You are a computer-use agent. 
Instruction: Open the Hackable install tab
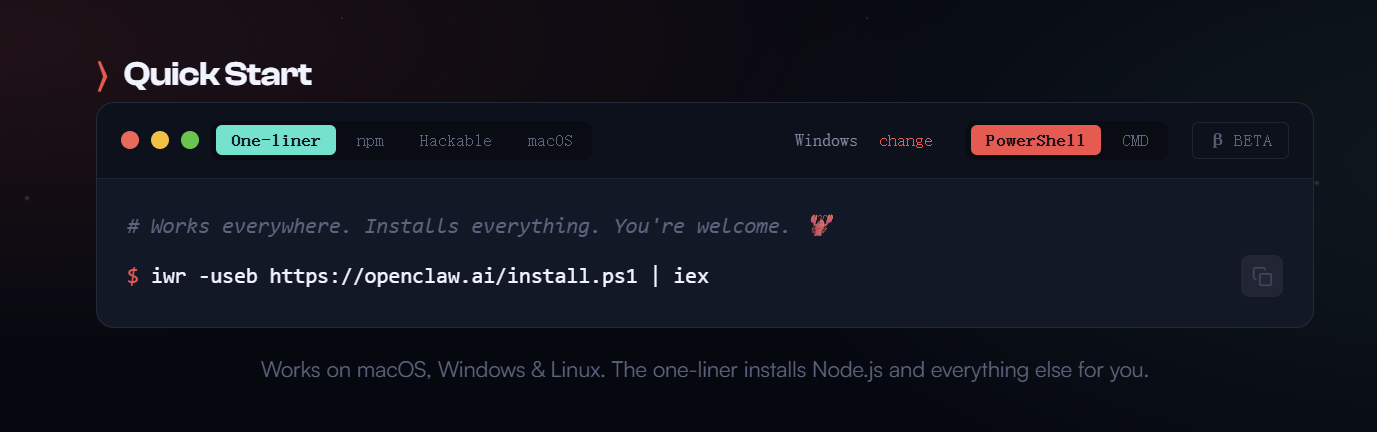click(455, 141)
